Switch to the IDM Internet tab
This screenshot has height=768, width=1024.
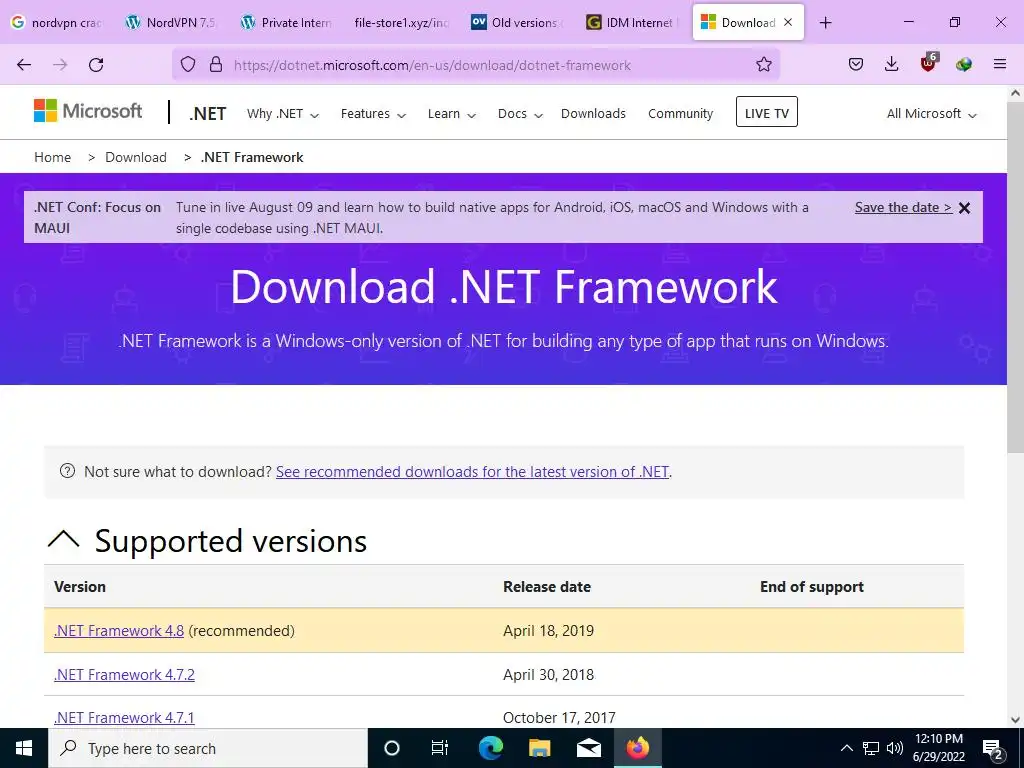coord(632,23)
